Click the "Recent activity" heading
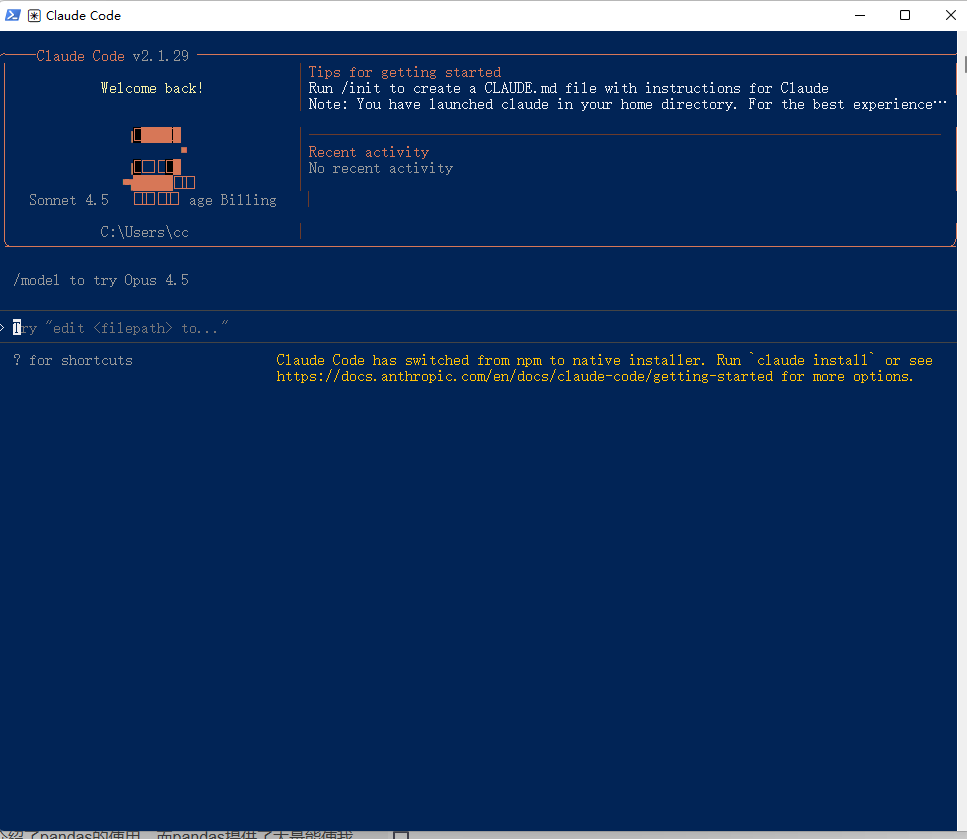Viewport: 967px width, 839px height. (369, 152)
